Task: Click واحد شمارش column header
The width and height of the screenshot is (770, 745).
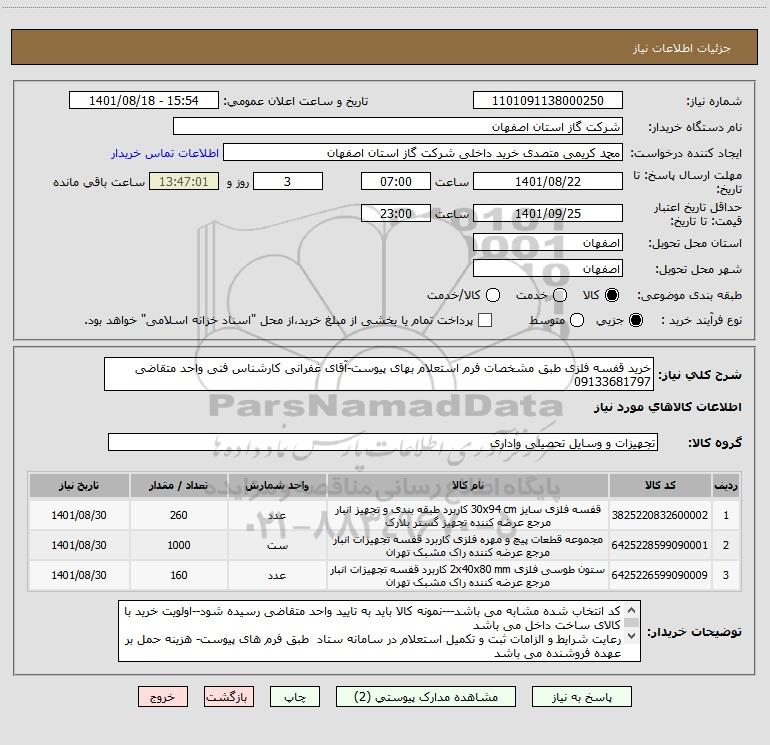Action: [x=277, y=485]
